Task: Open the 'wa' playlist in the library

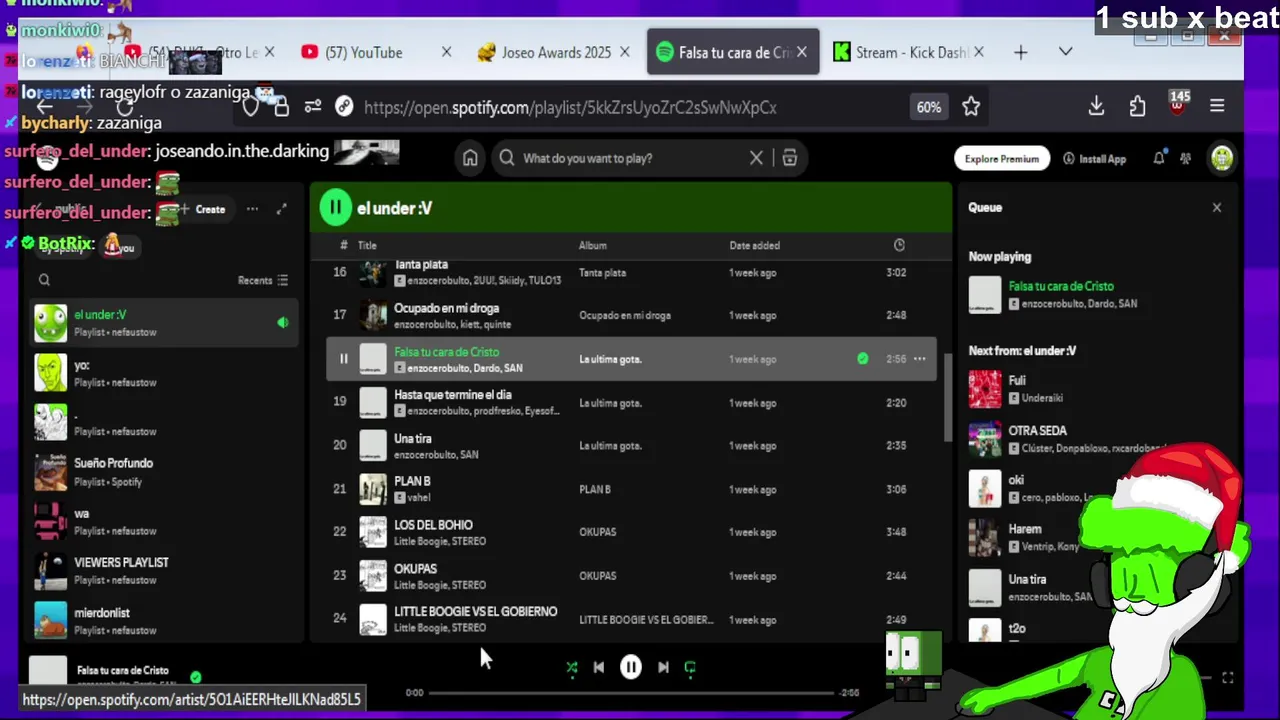Action: (165, 522)
